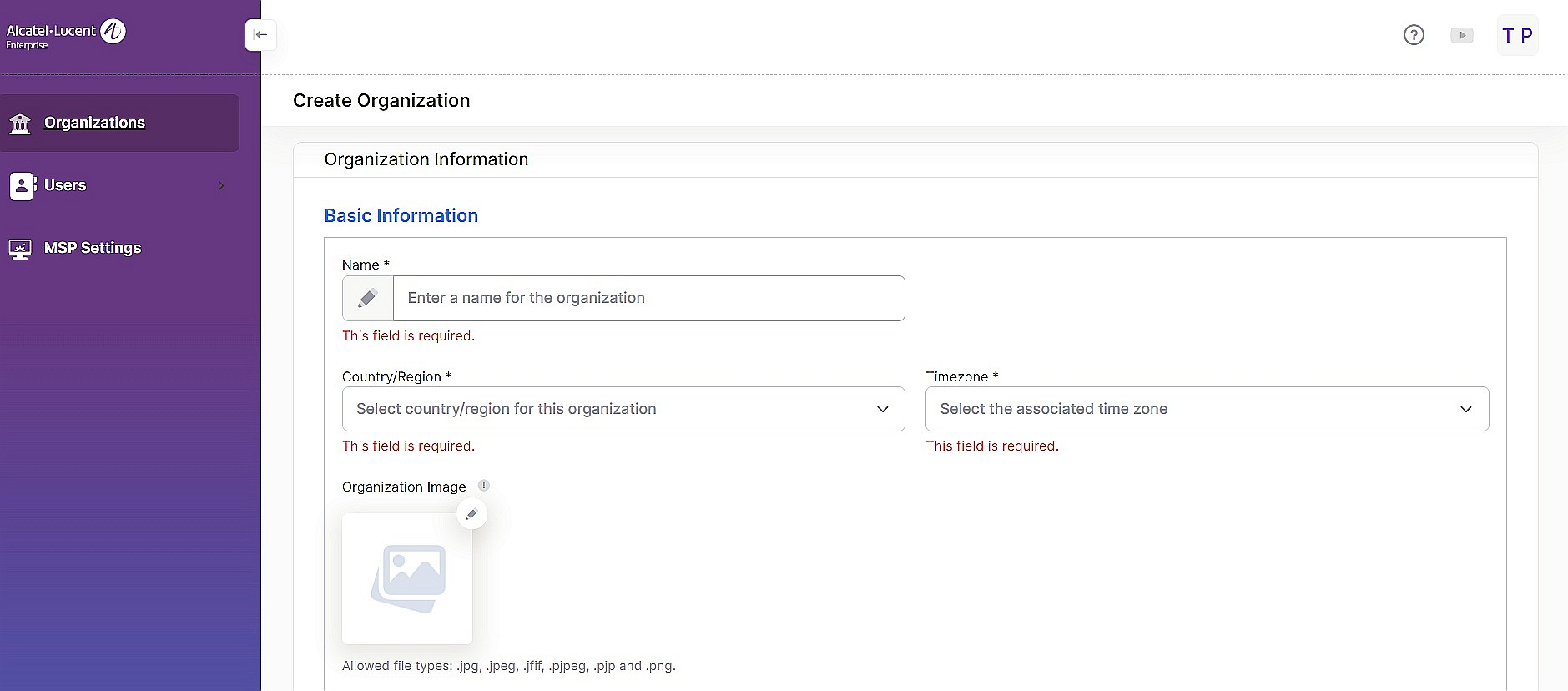1568x691 pixels.
Task: Open the TP user profile avatar
Action: click(1517, 36)
